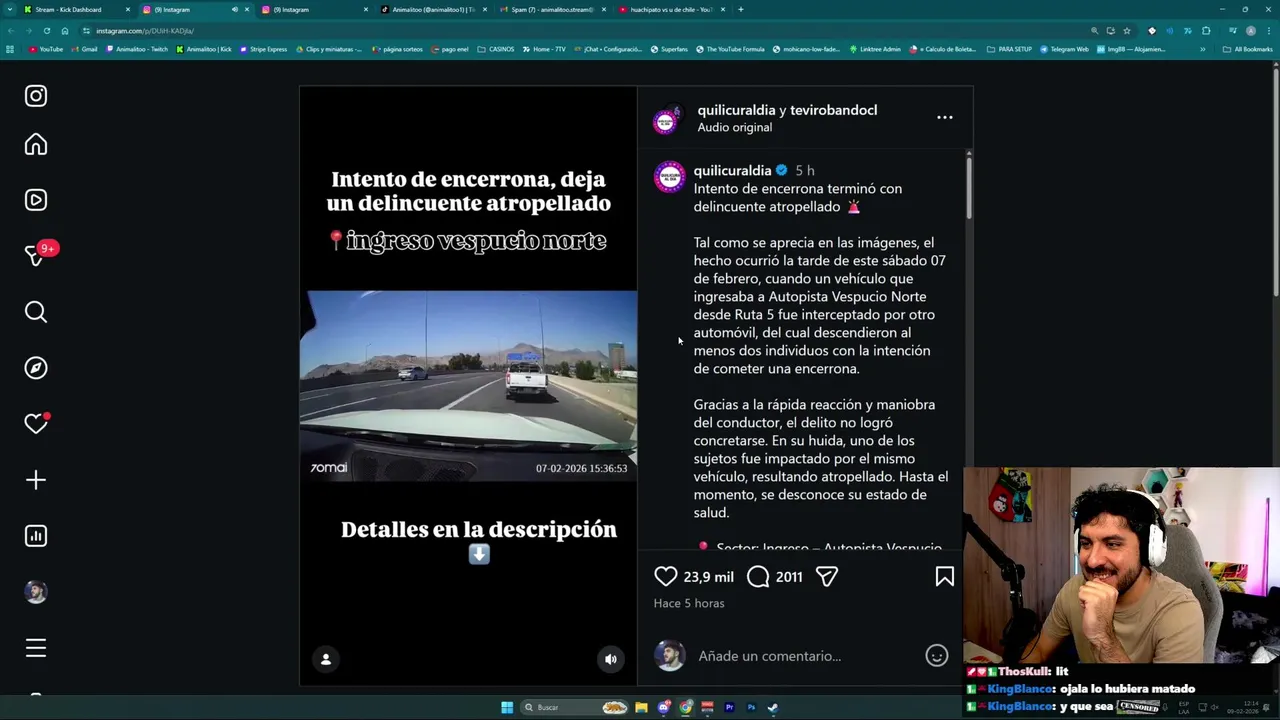Click the Instagram logo in the sidebar
This screenshot has width=1280, height=720.
click(36, 96)
